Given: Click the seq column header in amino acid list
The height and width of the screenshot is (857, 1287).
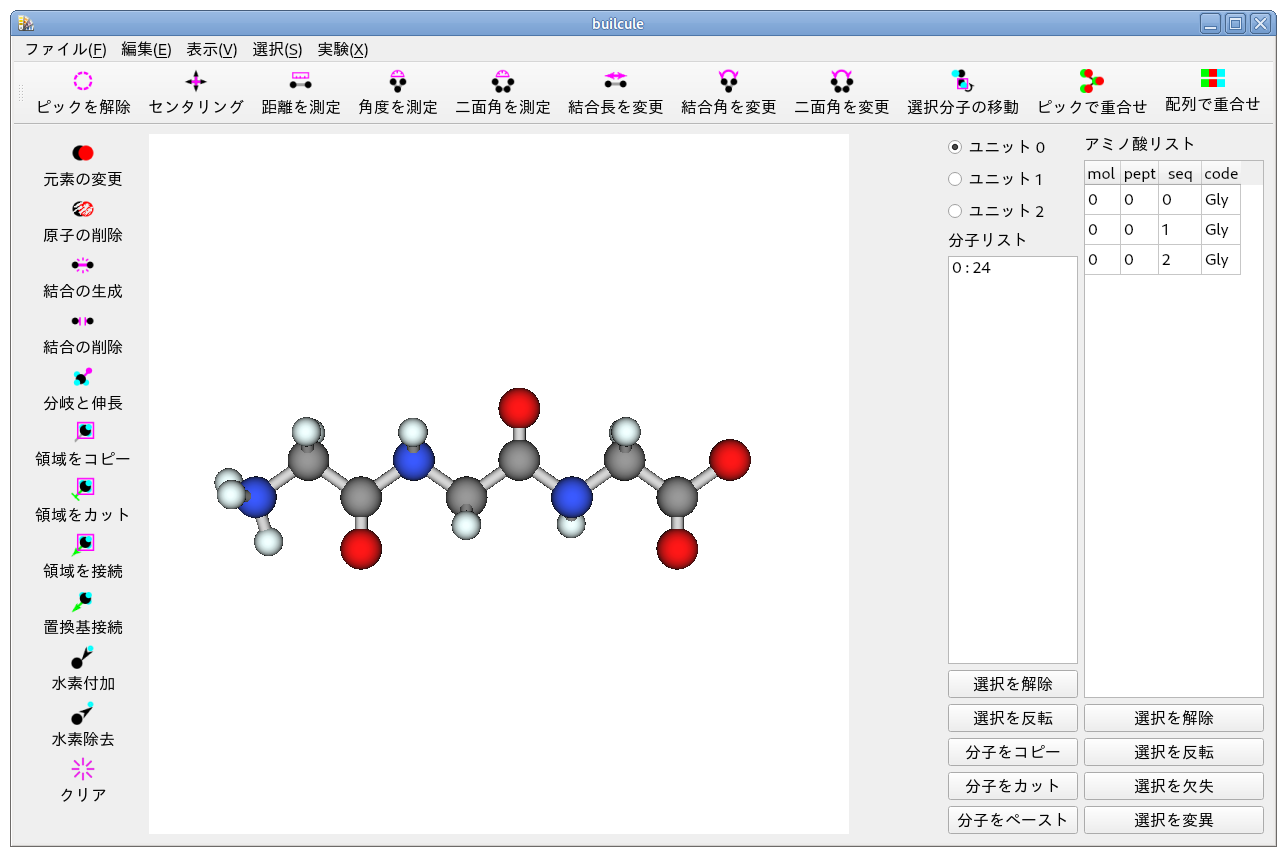Looking at the screenshot, I should click(x=1180, y=174).
